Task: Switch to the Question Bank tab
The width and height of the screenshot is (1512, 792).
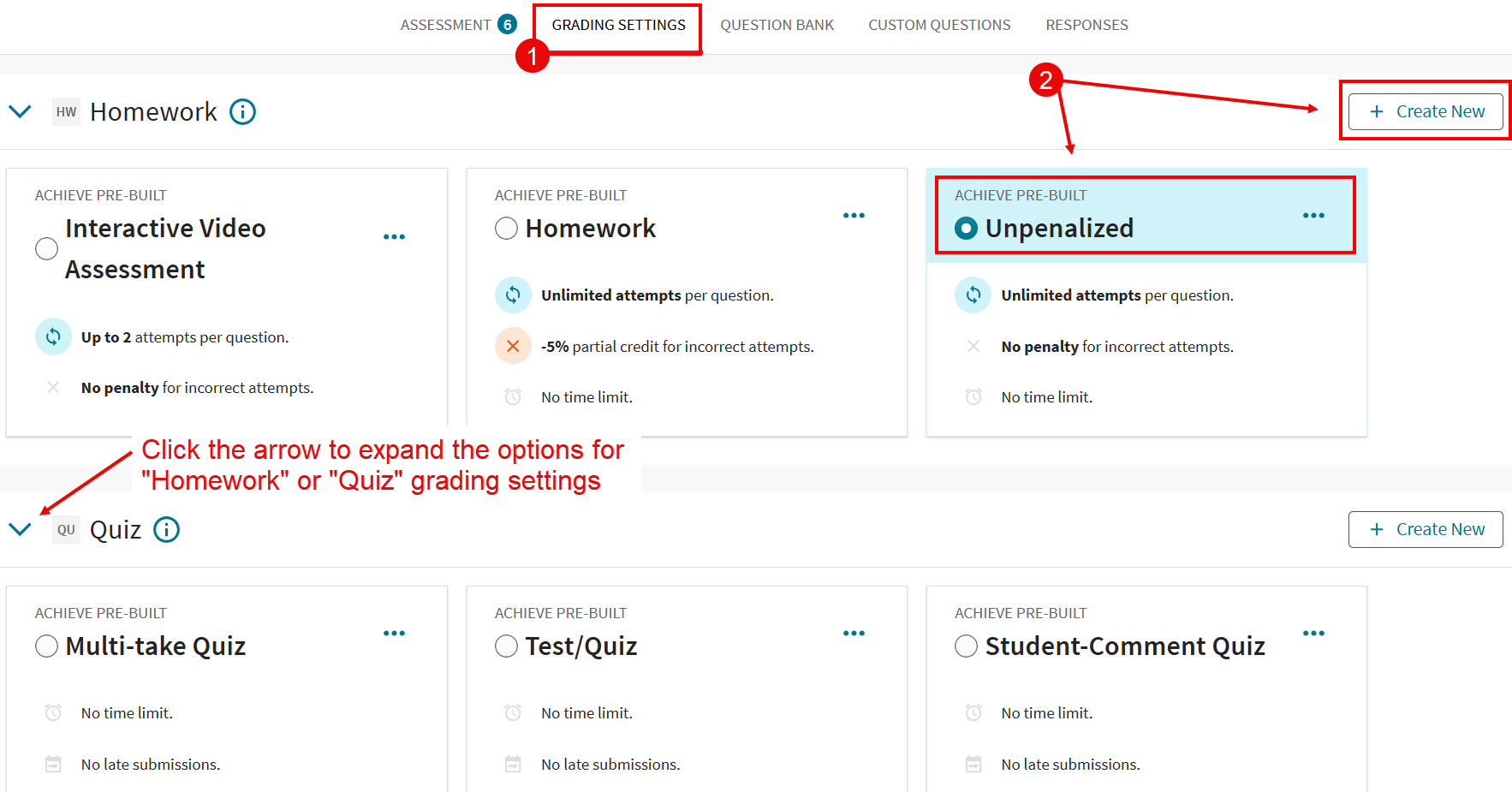Action: tap(777, 25)
